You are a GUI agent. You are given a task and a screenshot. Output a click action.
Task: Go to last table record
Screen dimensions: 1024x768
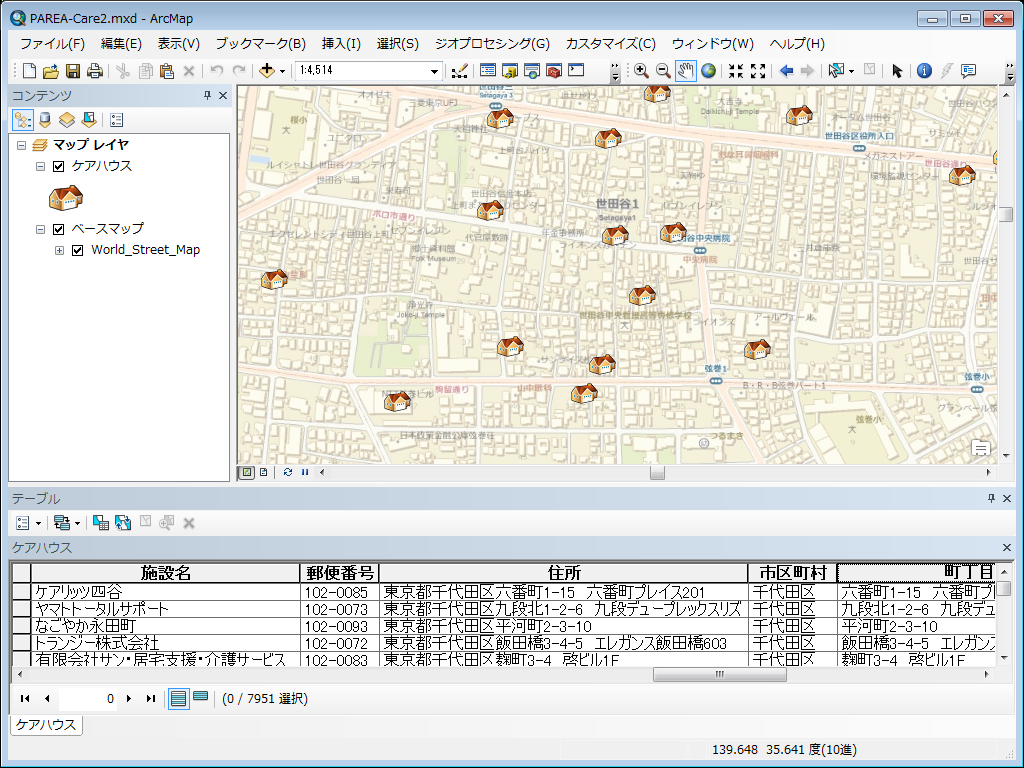click(151, 699)
